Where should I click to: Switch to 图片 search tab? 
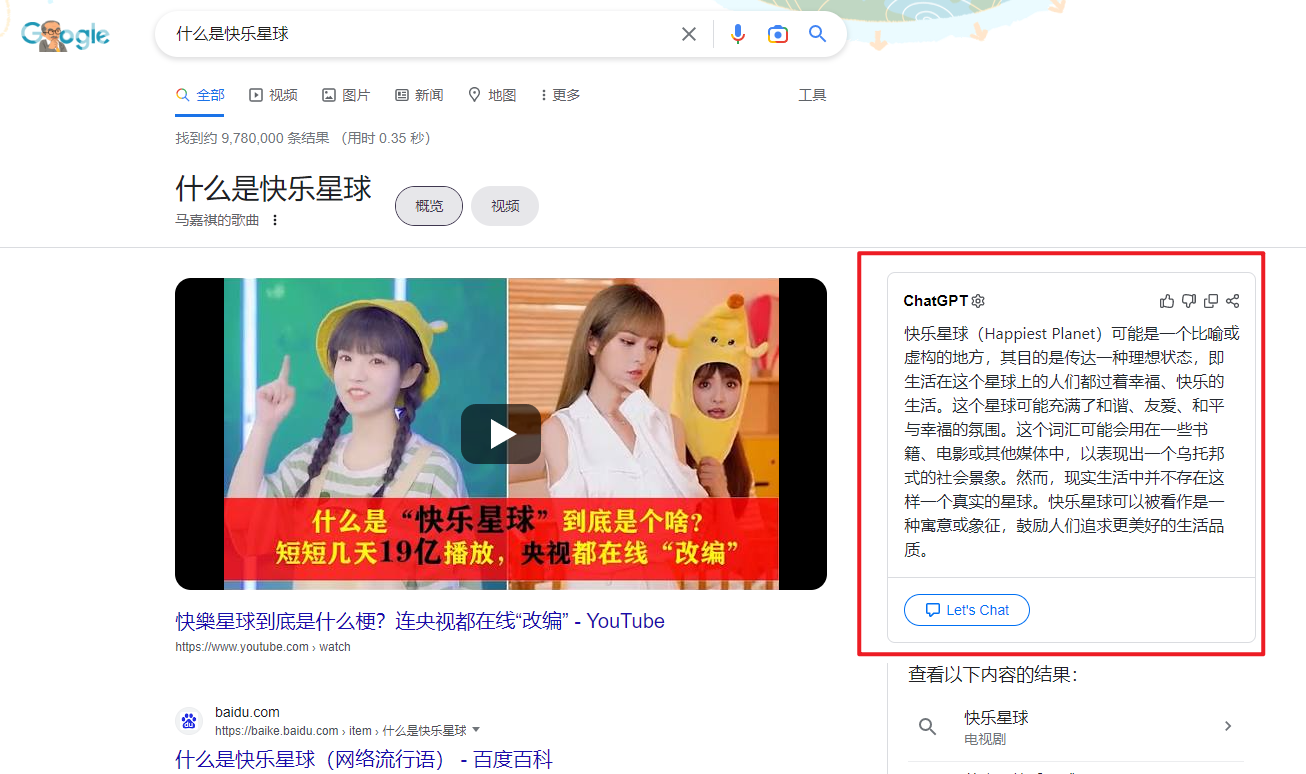pos(346,95)
